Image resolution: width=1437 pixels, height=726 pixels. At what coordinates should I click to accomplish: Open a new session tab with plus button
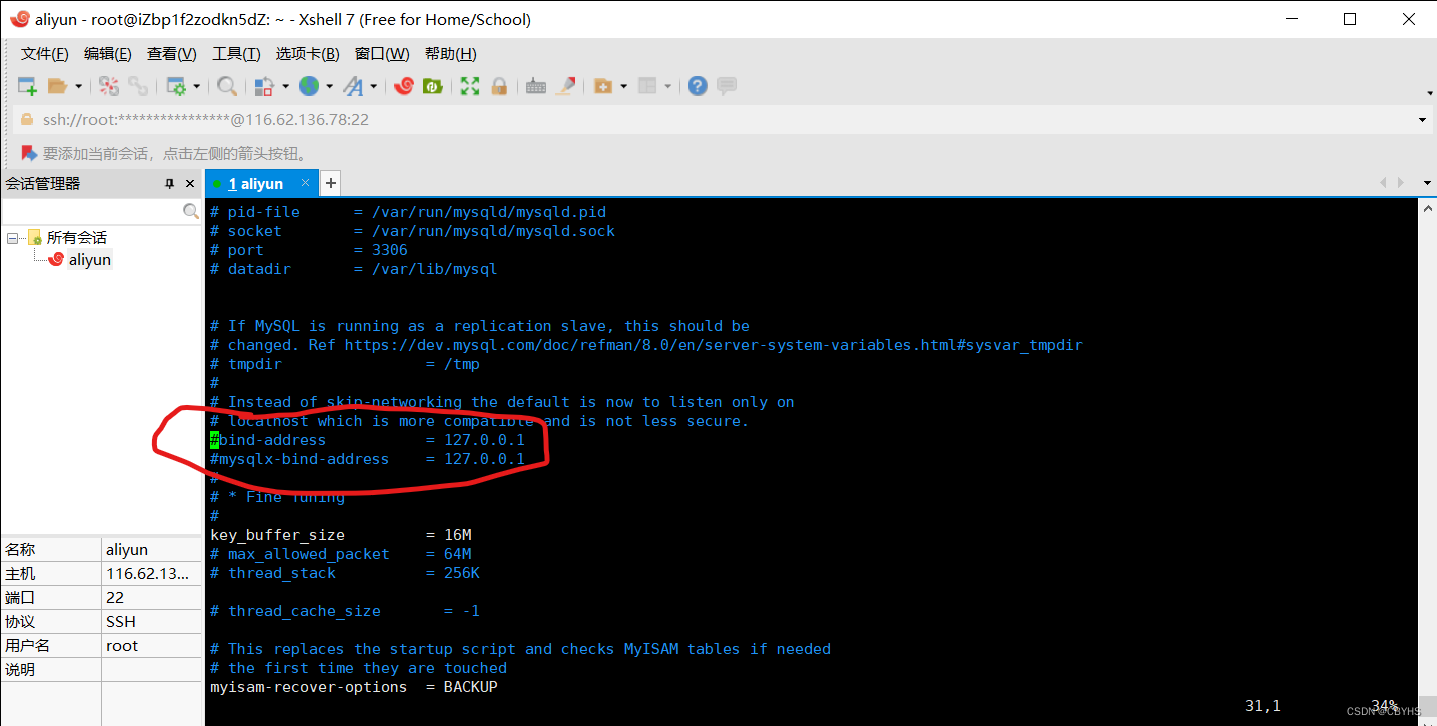[330, 183]
